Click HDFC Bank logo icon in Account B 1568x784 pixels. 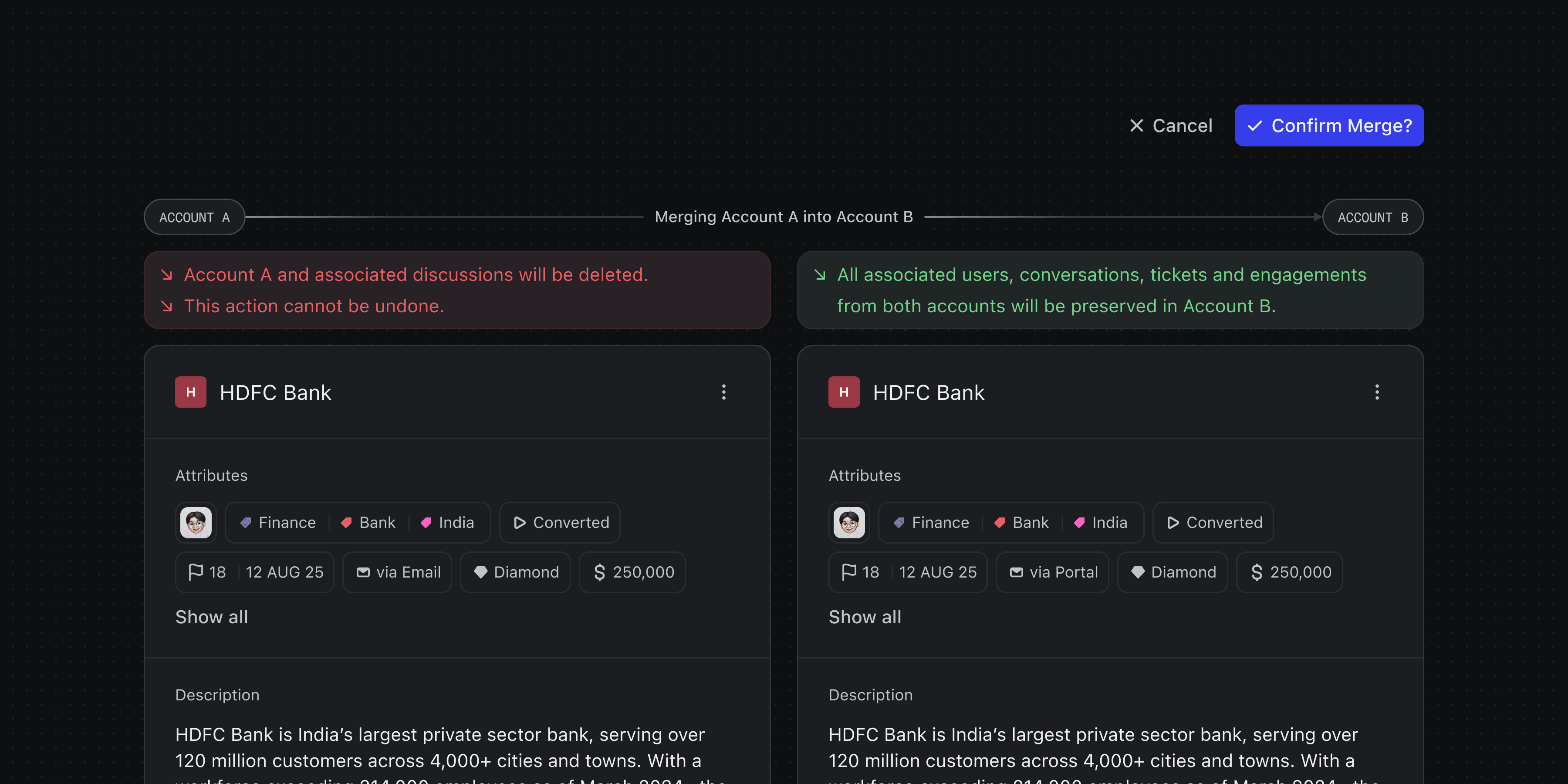pos(844,392)
